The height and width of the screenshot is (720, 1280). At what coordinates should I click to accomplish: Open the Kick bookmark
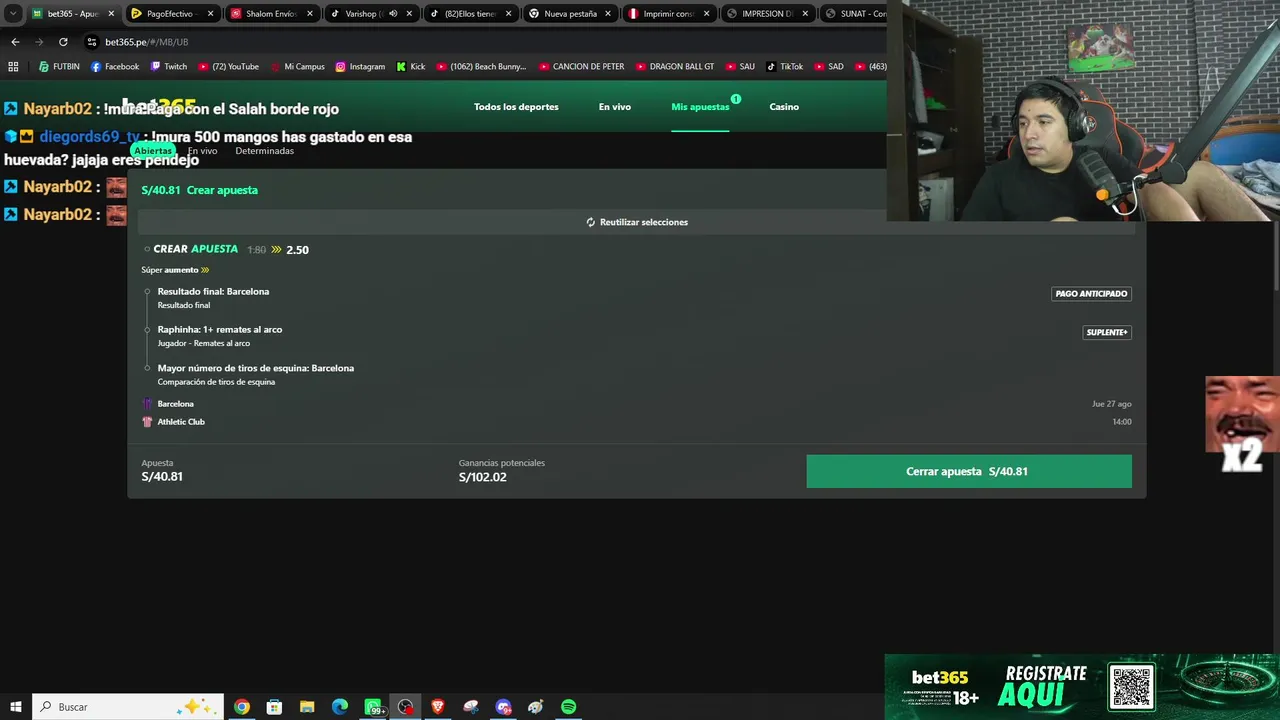411,67
